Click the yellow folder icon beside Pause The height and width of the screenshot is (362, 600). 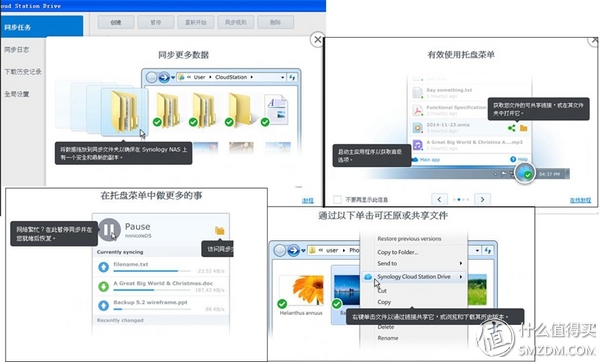220,231
